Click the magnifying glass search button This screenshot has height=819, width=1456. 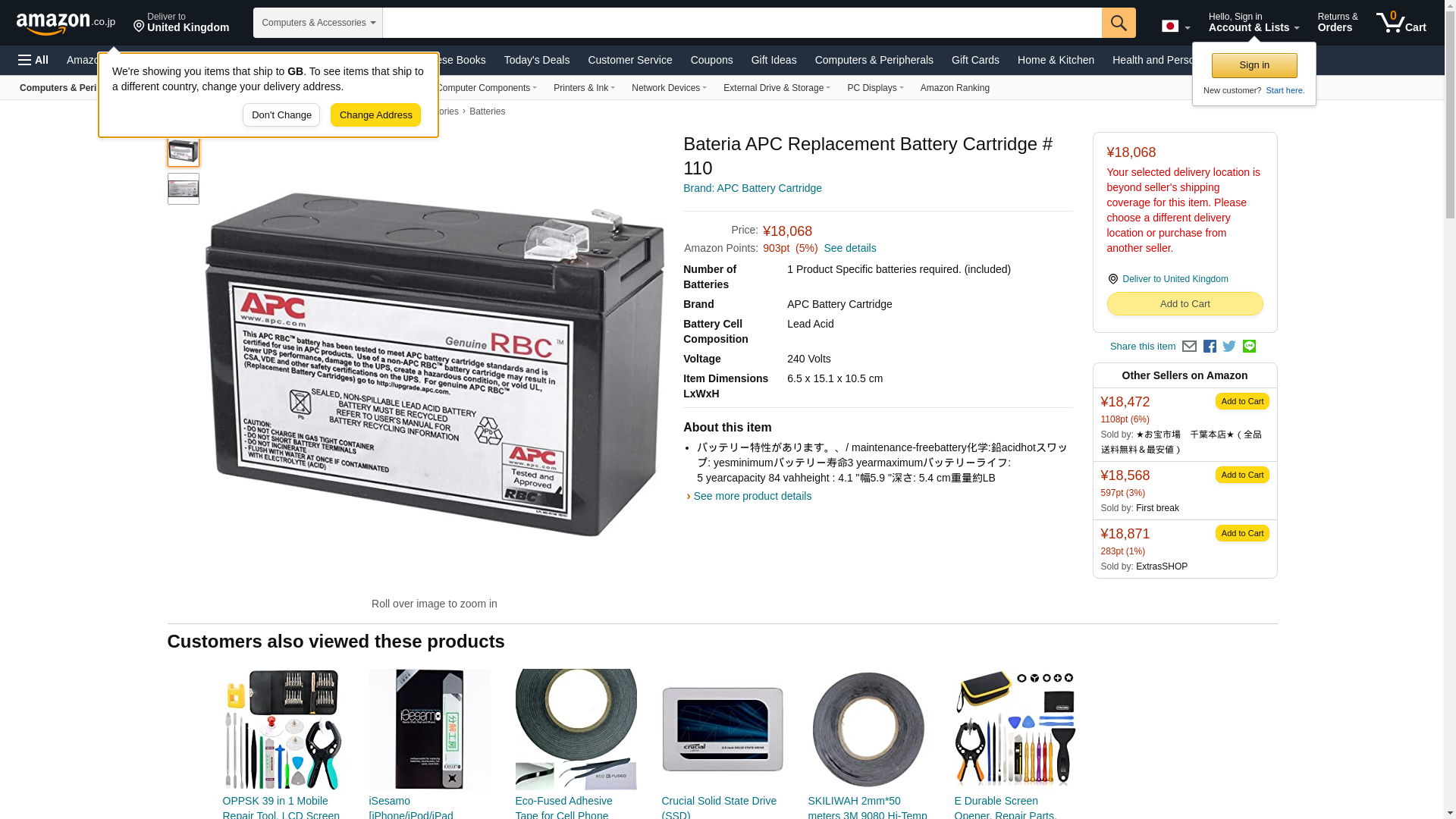tap(1118, 23)
